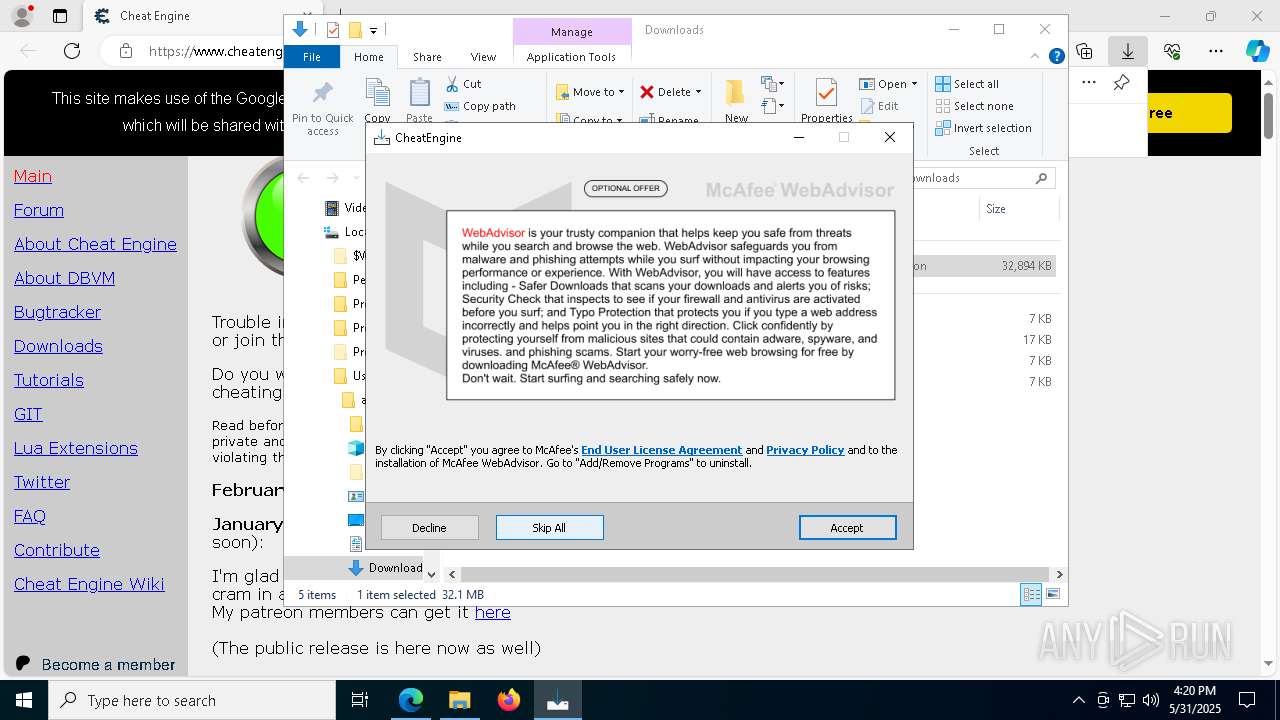
Task: Click the Properties checkmark icon
Action: click(x=826, y=93)
